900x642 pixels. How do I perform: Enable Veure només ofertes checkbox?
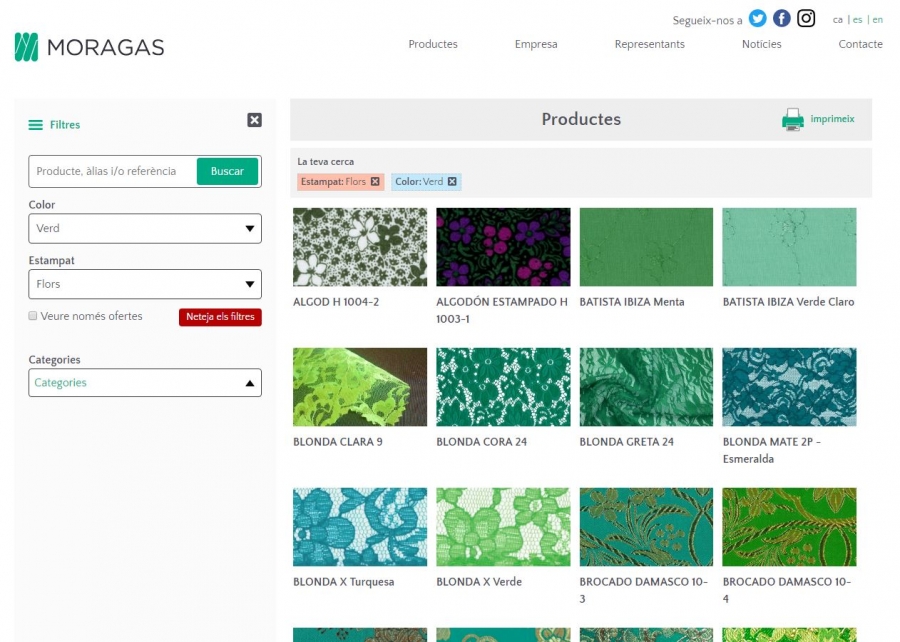[x=33, y=316]
